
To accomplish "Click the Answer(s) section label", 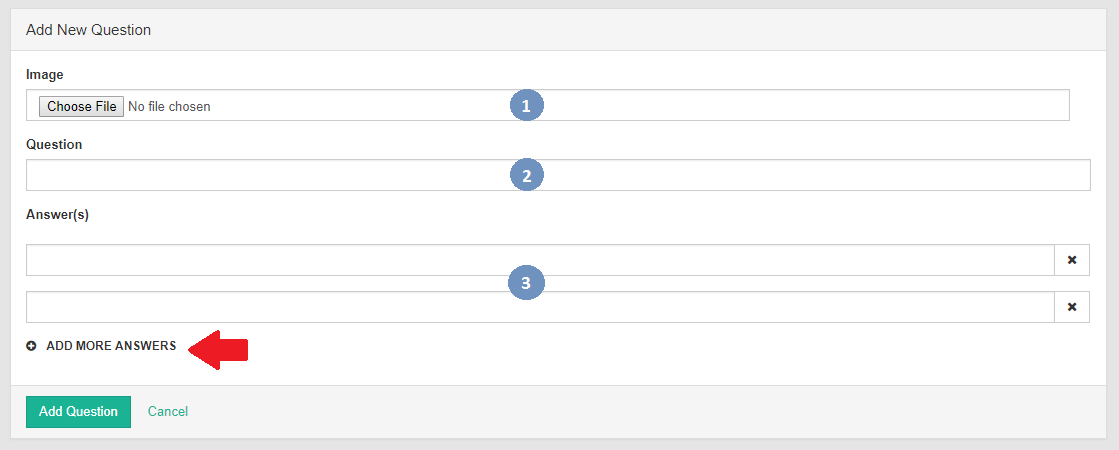I will pyautogui.click(x=57, y=214).
